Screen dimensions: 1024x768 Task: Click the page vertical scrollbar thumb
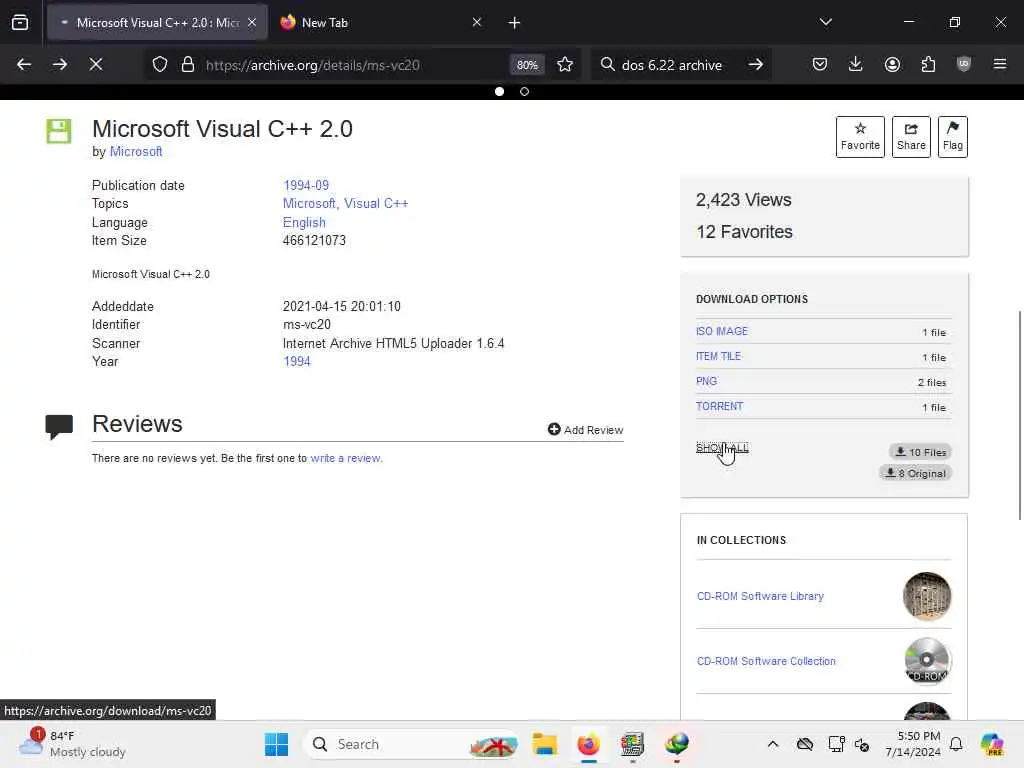click(x=1020, y=416)
